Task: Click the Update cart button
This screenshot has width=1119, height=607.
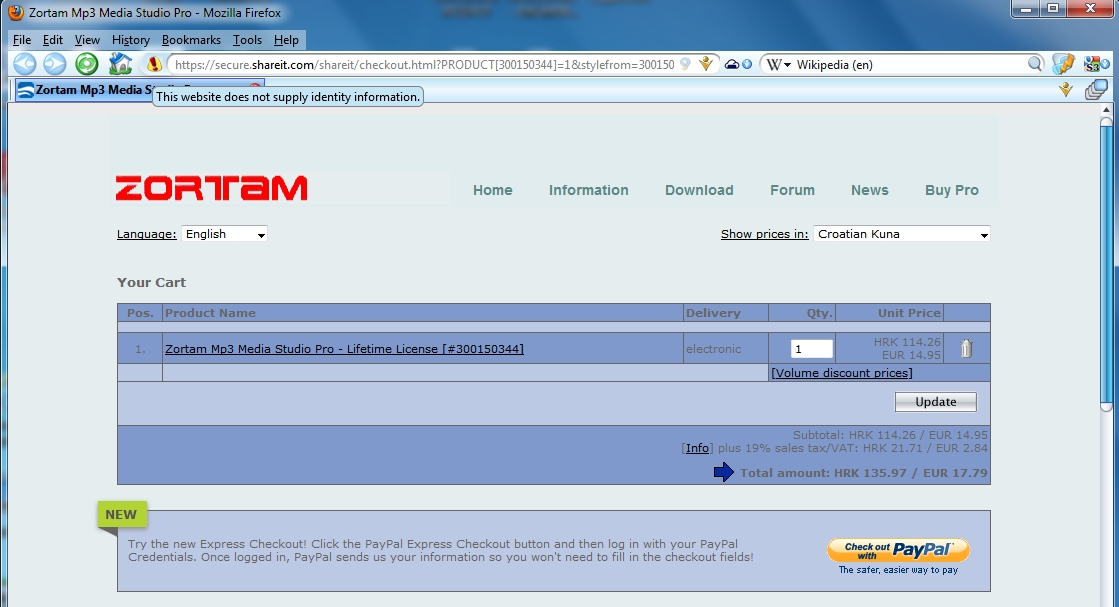Action: [936, 402]
